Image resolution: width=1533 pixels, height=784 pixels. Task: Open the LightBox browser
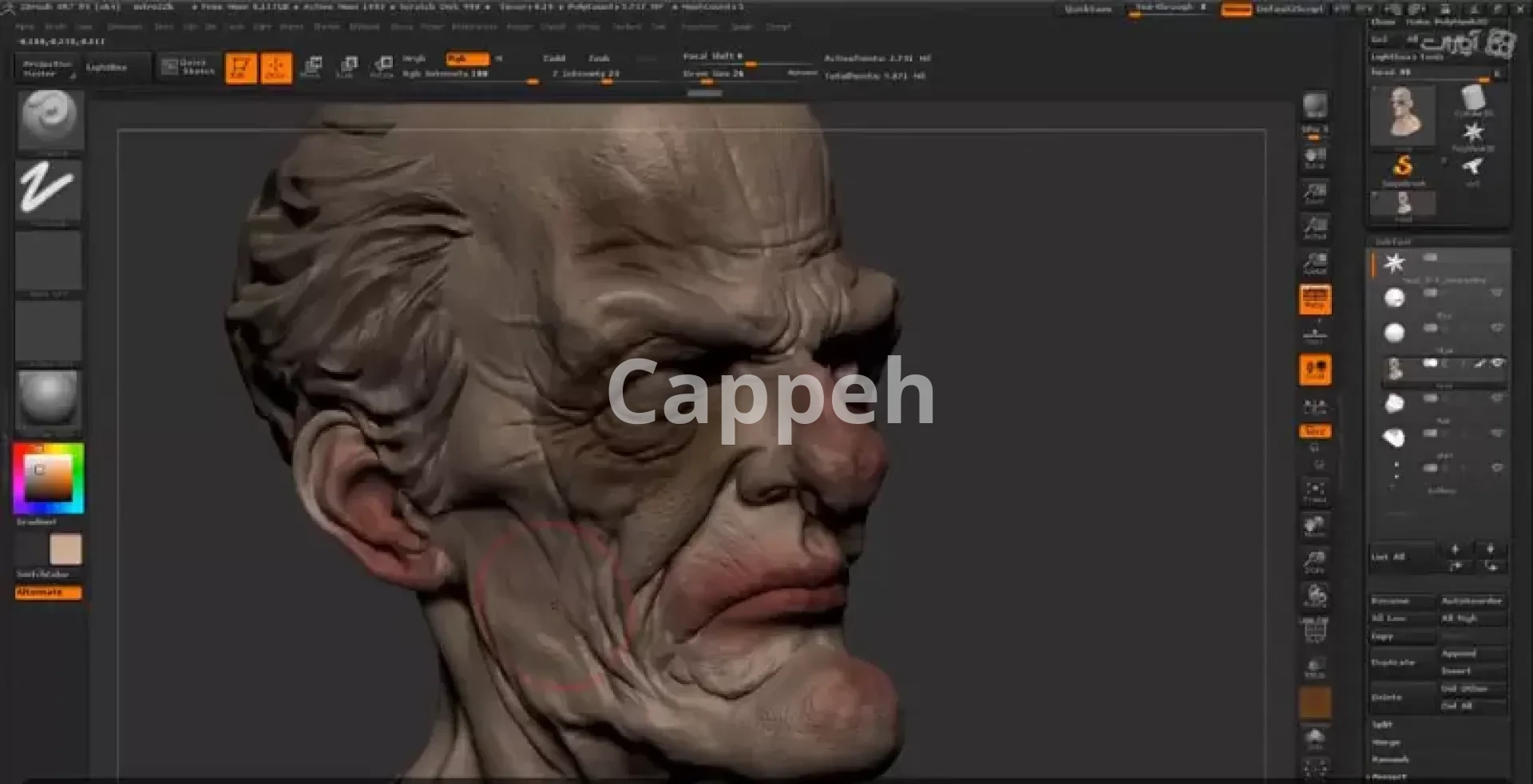tap(106, 68)
